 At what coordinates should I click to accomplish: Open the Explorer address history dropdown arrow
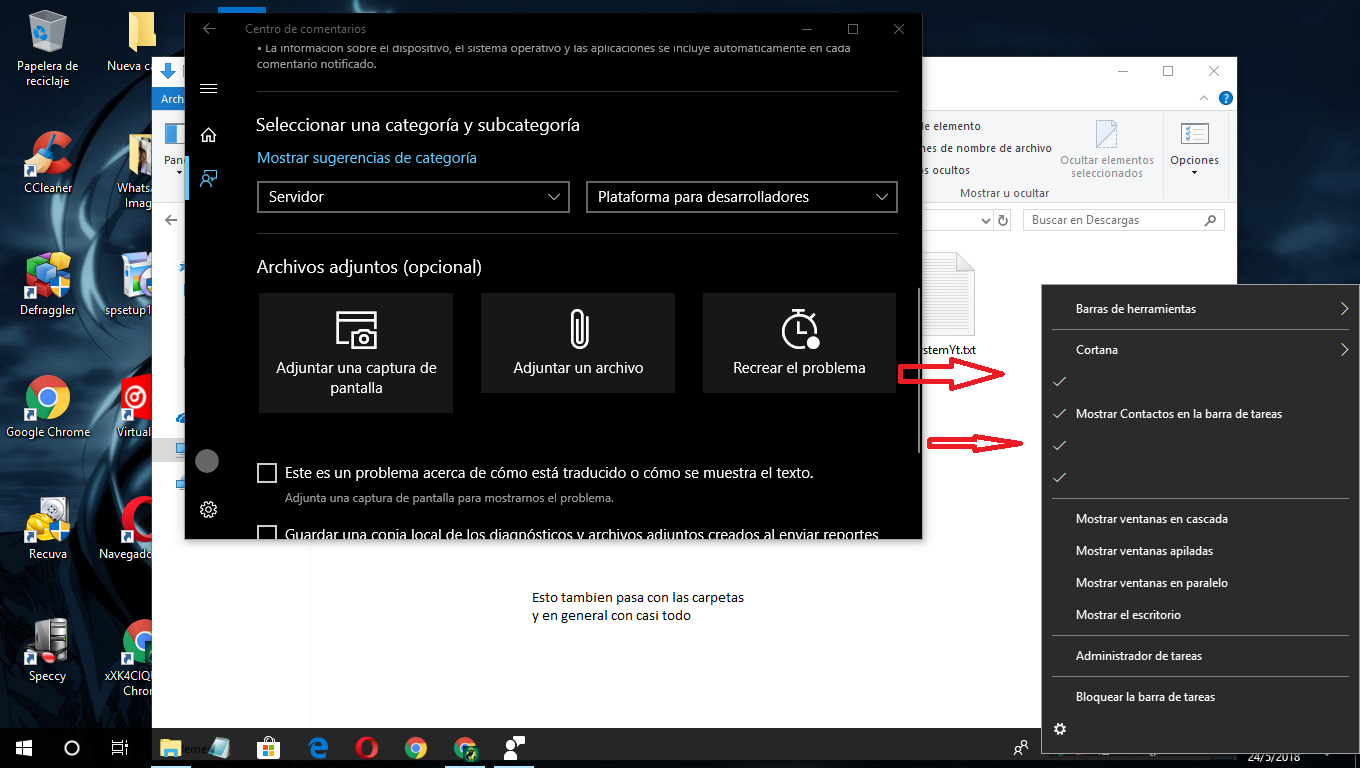(985, 220)
